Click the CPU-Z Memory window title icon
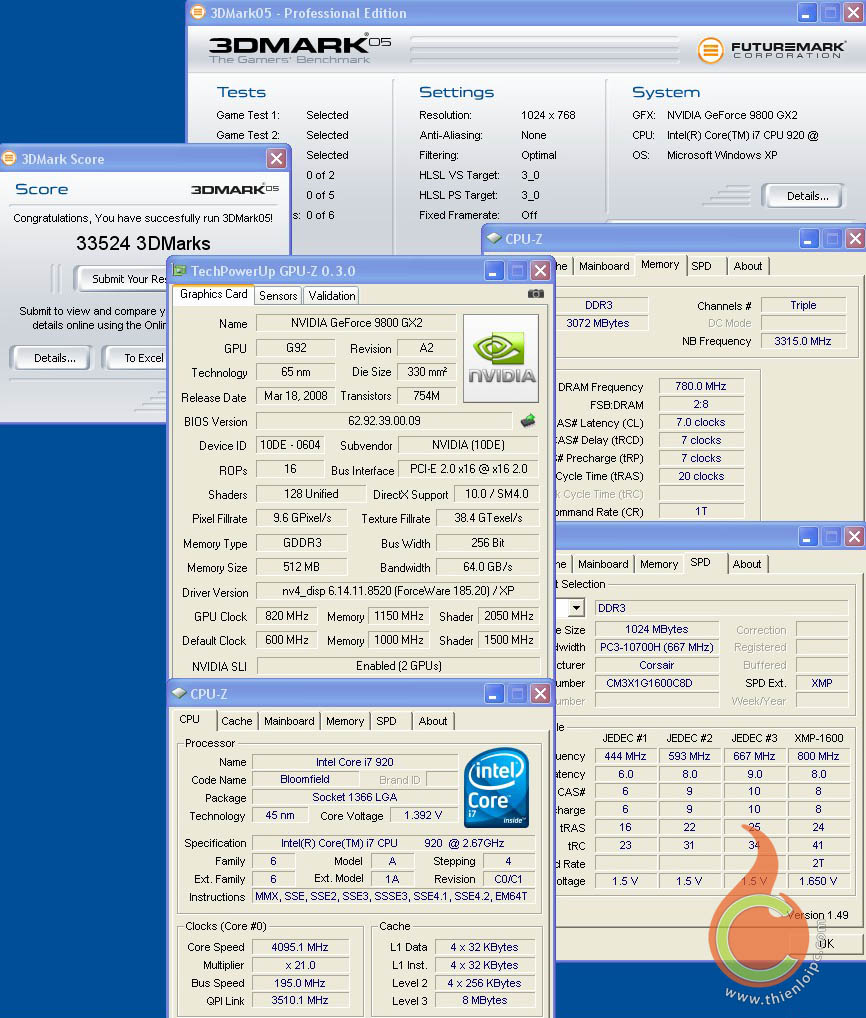Screen dimensions: 866x1018 [x=494, y=238]
